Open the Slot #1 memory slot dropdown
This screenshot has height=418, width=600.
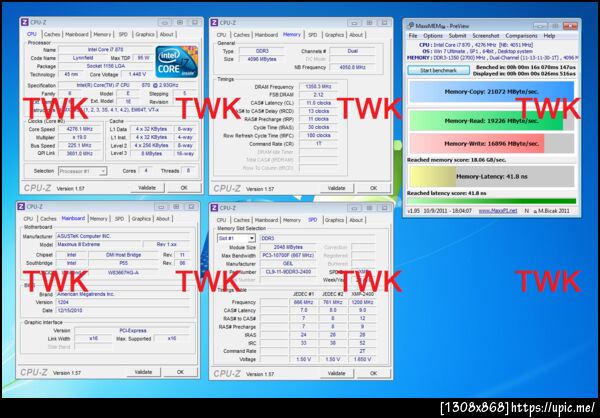point(236,238)
